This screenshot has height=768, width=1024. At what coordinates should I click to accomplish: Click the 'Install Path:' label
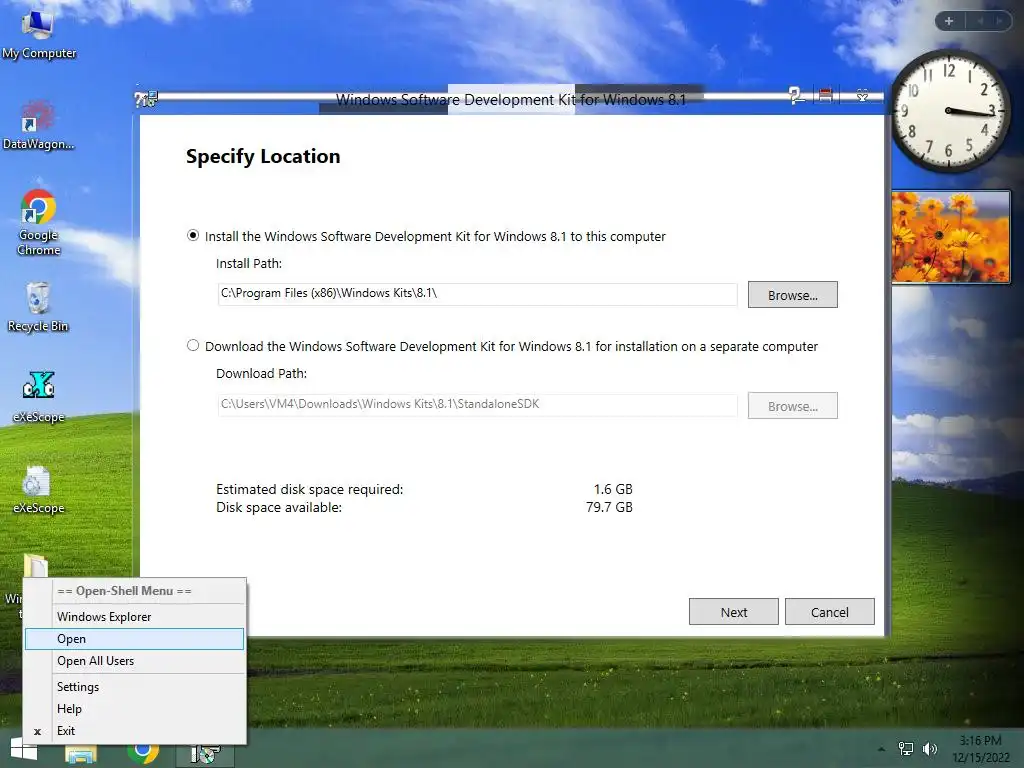pyautogui.click(x=249, y=263)
